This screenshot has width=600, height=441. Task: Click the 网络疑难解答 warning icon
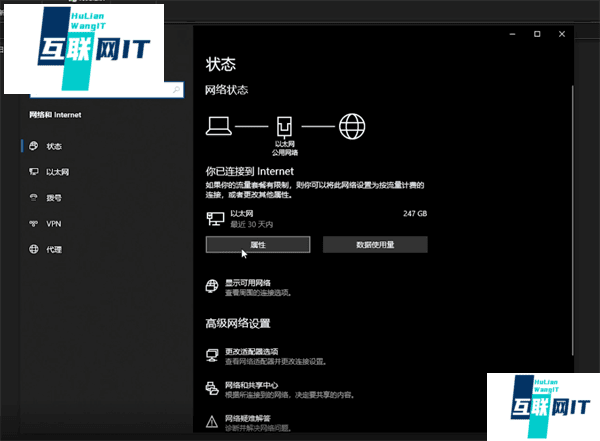click(211, 421)
